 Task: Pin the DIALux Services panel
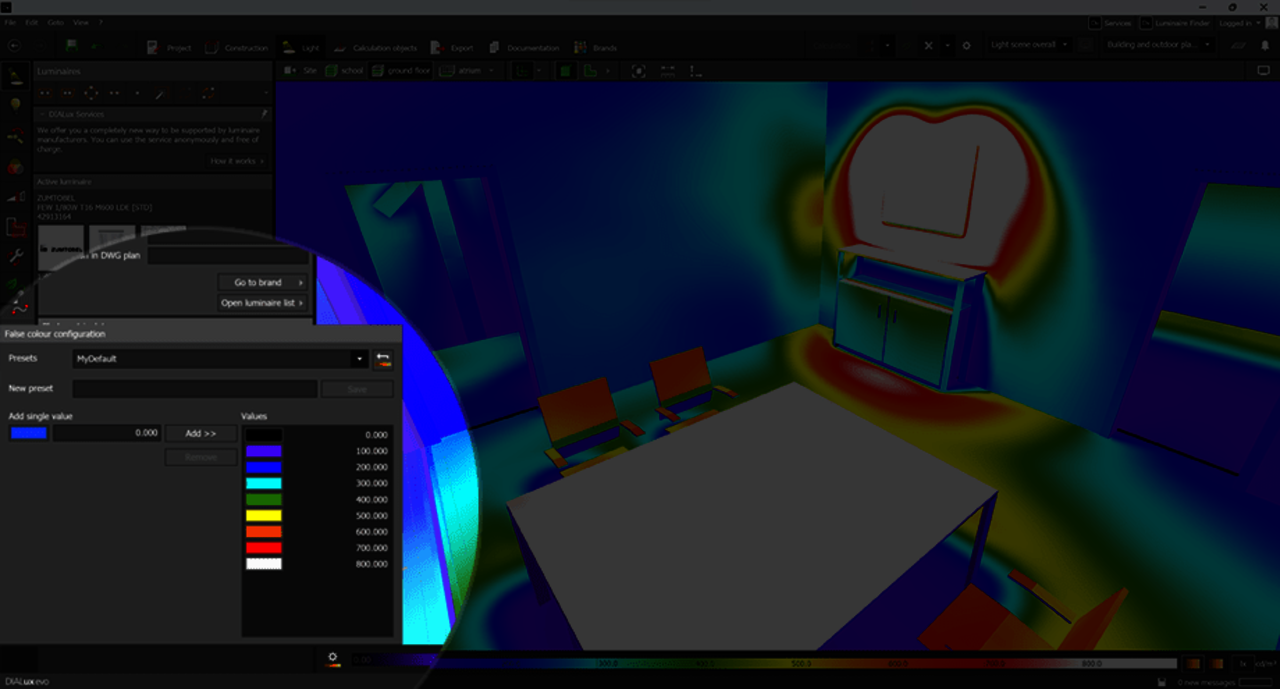click(264, 114)
